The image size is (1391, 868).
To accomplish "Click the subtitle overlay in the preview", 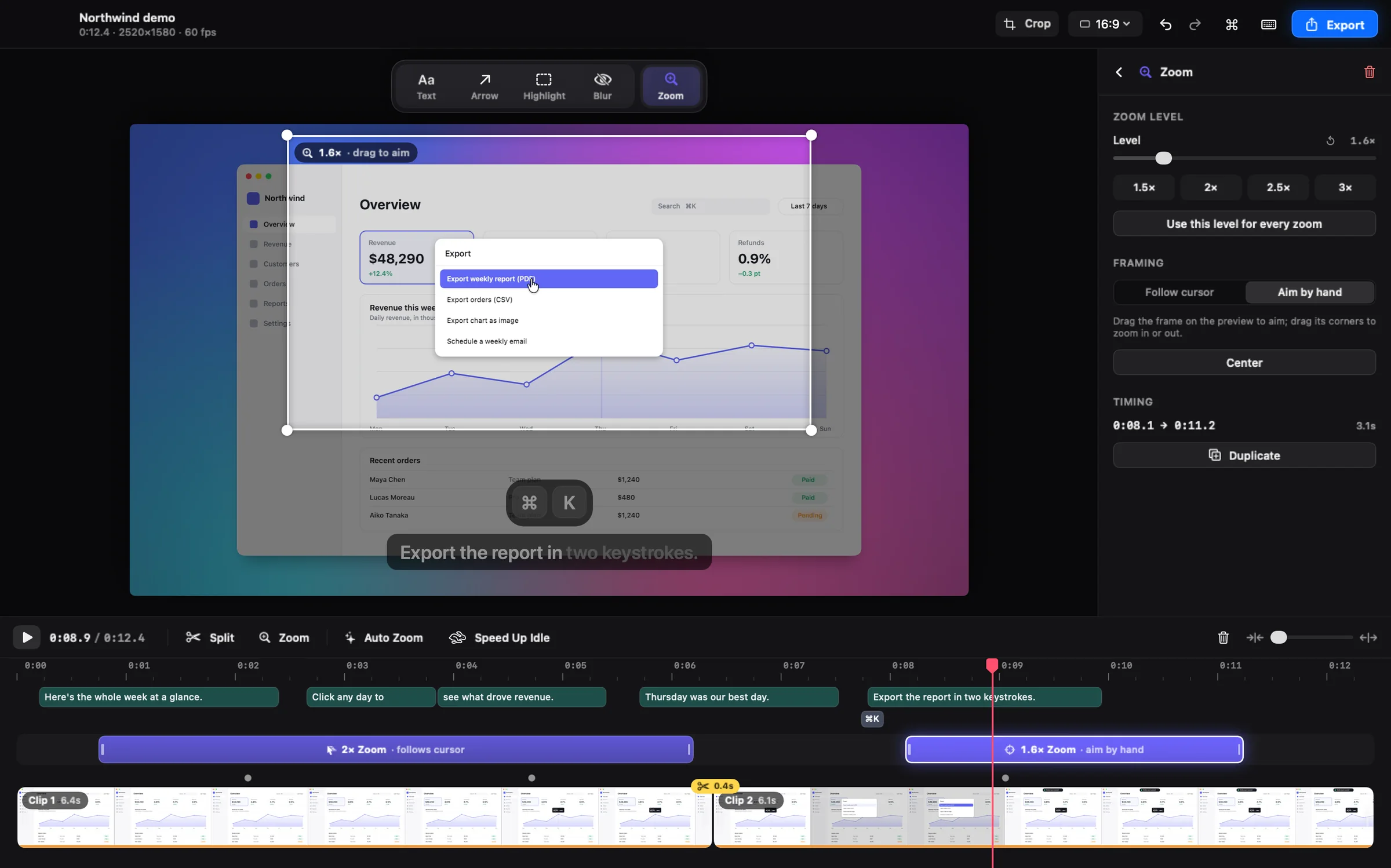I will pos(549,552).
